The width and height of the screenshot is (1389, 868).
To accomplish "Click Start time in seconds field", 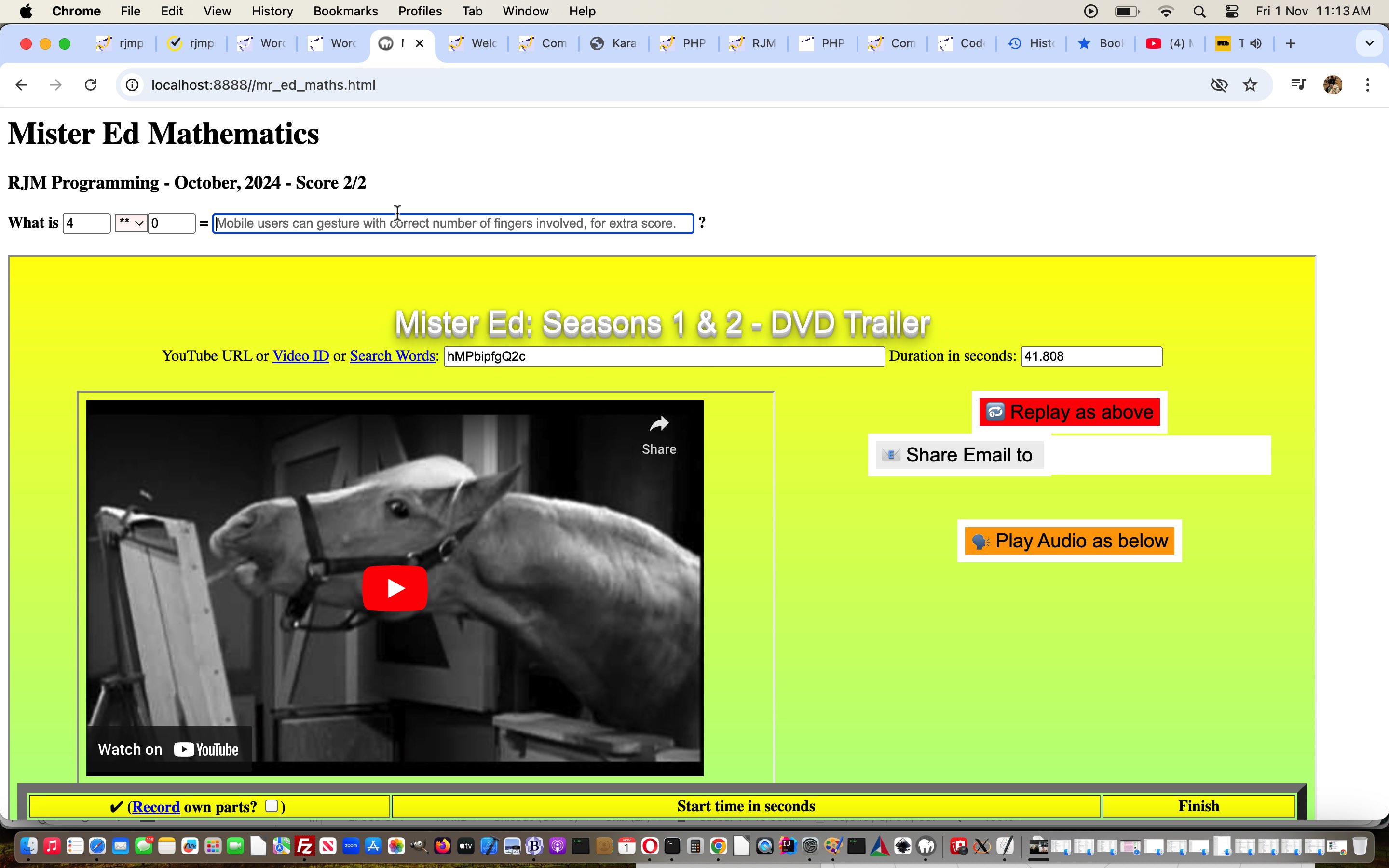I will [x=745, y=806].
